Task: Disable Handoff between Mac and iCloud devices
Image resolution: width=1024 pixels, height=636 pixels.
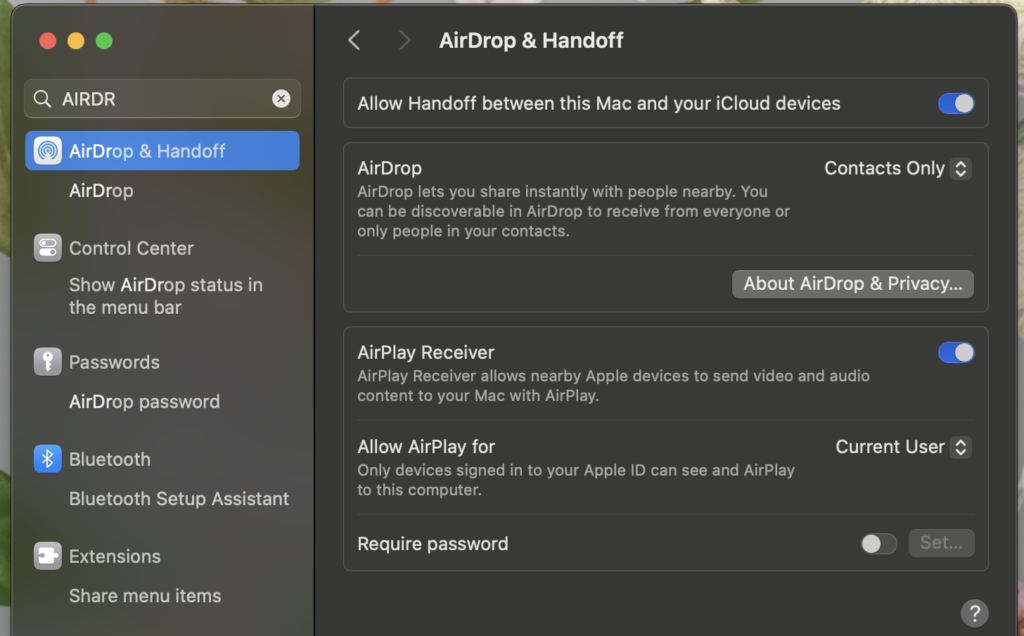Action: point(955,103)
